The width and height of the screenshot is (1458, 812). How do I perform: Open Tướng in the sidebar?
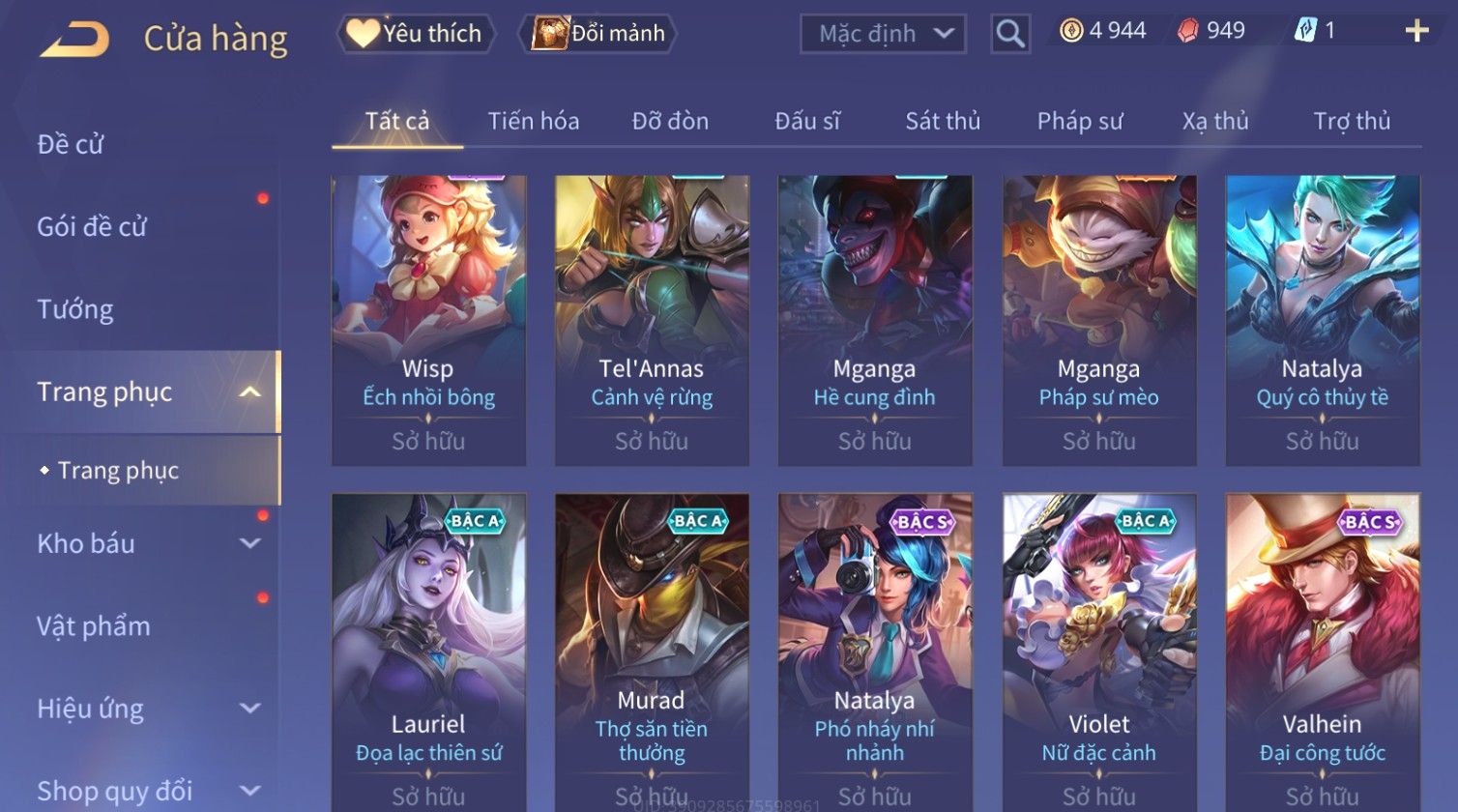(x=75, y=309)
